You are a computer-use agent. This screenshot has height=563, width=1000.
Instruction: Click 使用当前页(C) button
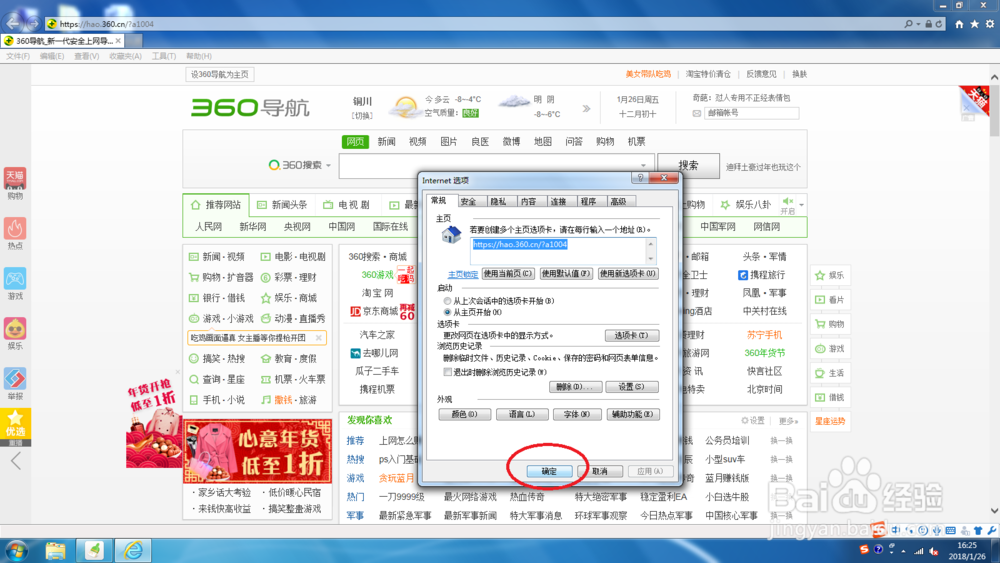tap(508, 274)
